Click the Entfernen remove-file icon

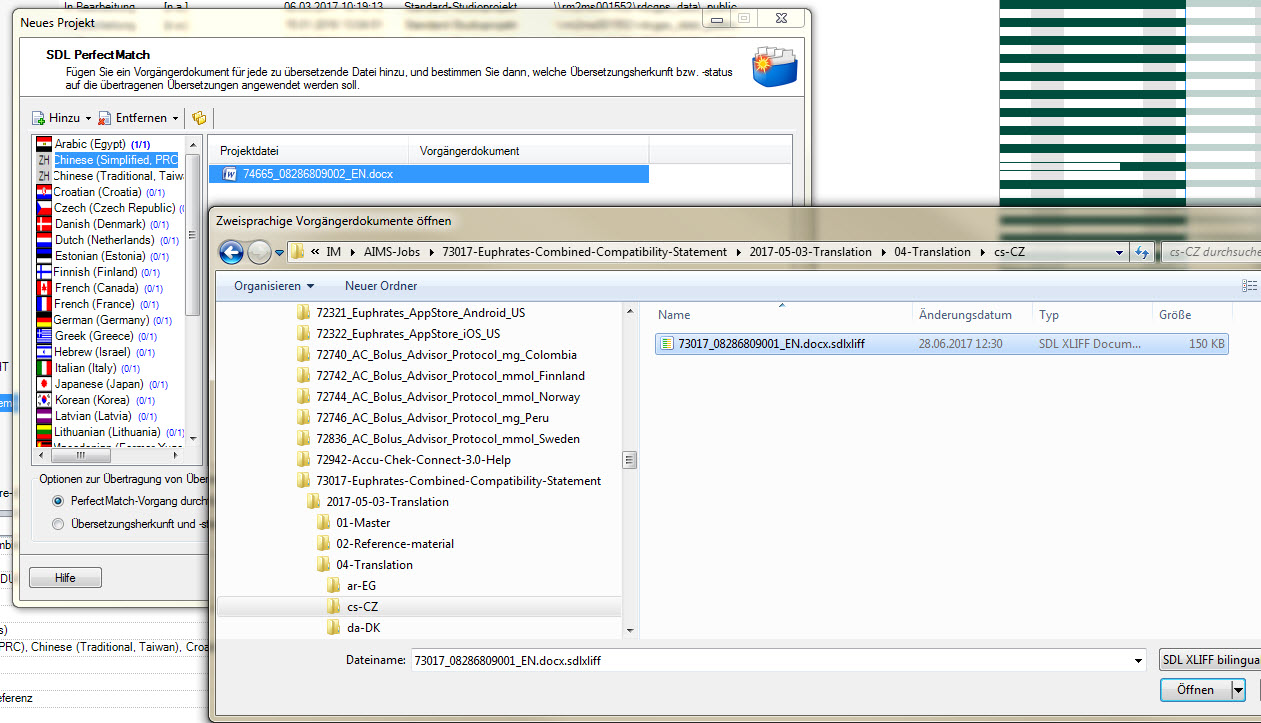point(105,118)
